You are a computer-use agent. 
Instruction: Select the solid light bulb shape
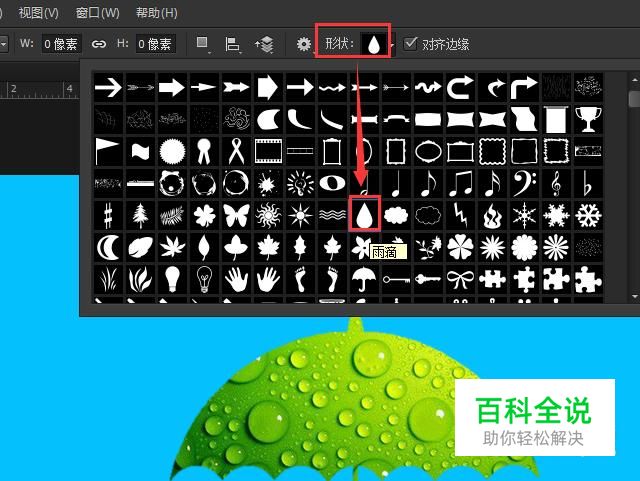click(172, 280)
